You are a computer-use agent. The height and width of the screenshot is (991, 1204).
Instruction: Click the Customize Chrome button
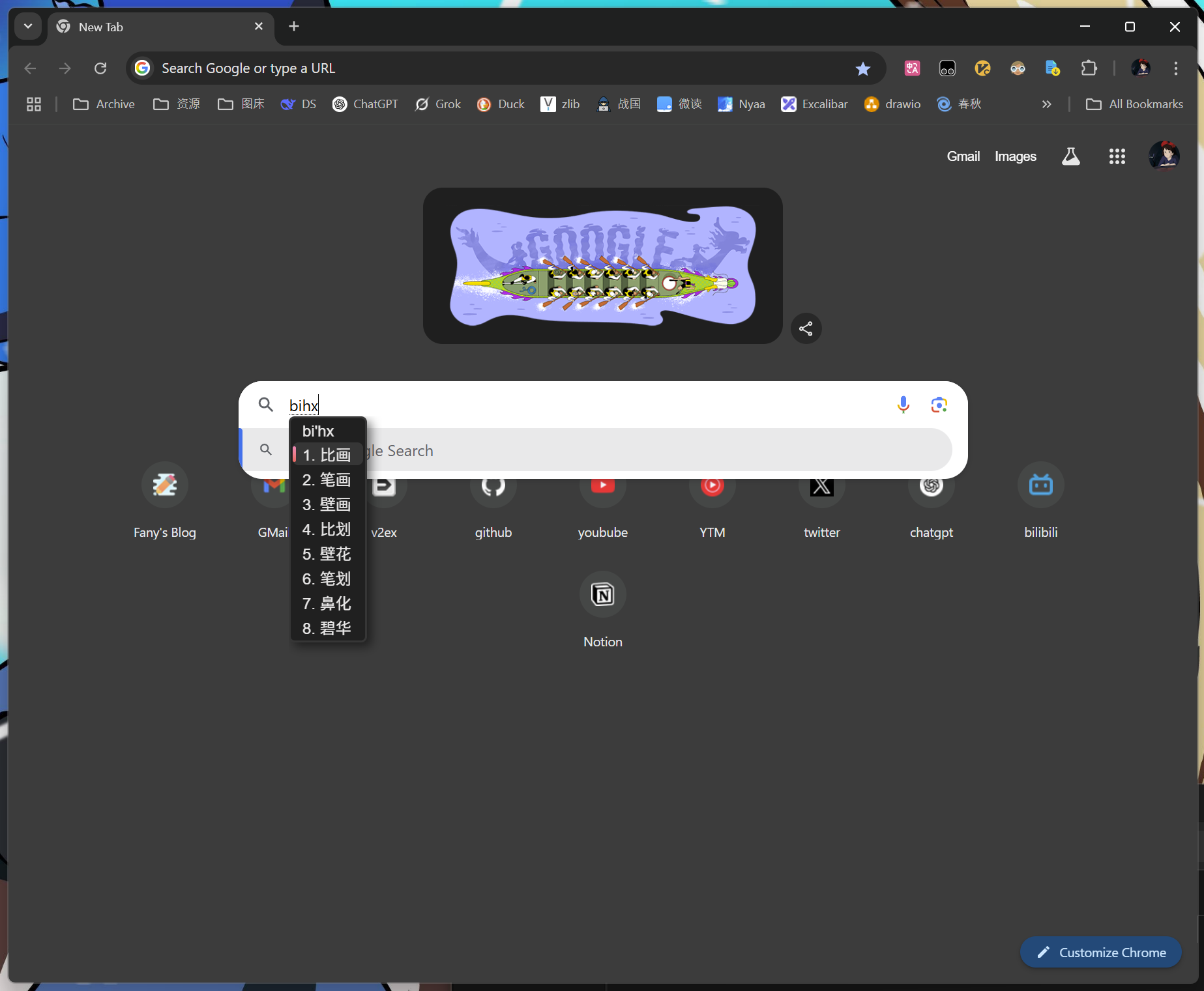click(1100, 952)
